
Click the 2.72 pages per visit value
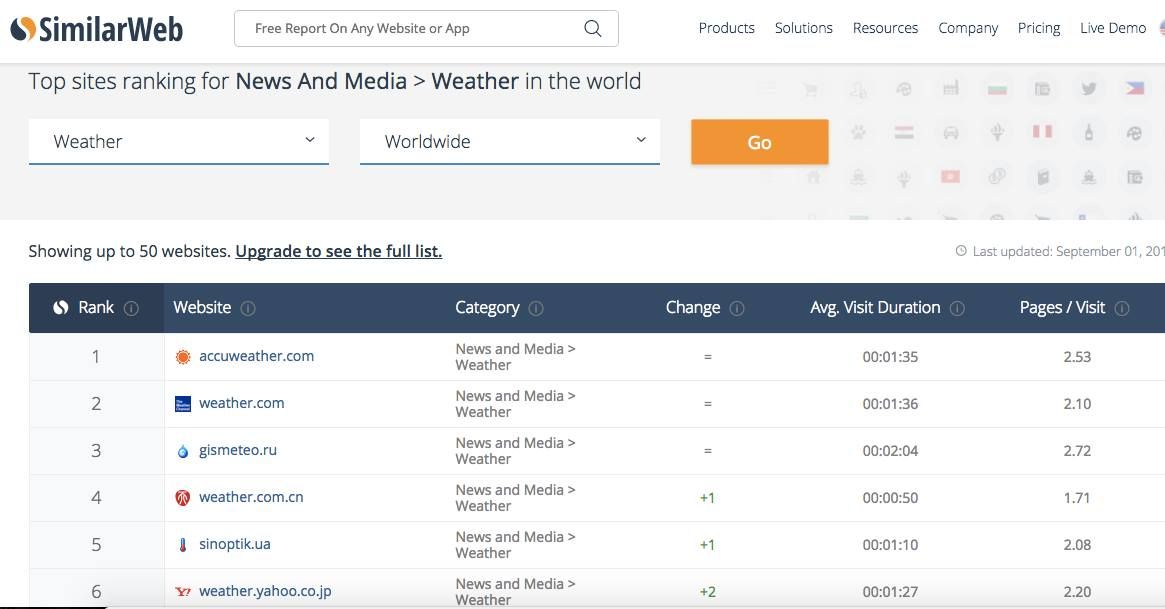1077,451
